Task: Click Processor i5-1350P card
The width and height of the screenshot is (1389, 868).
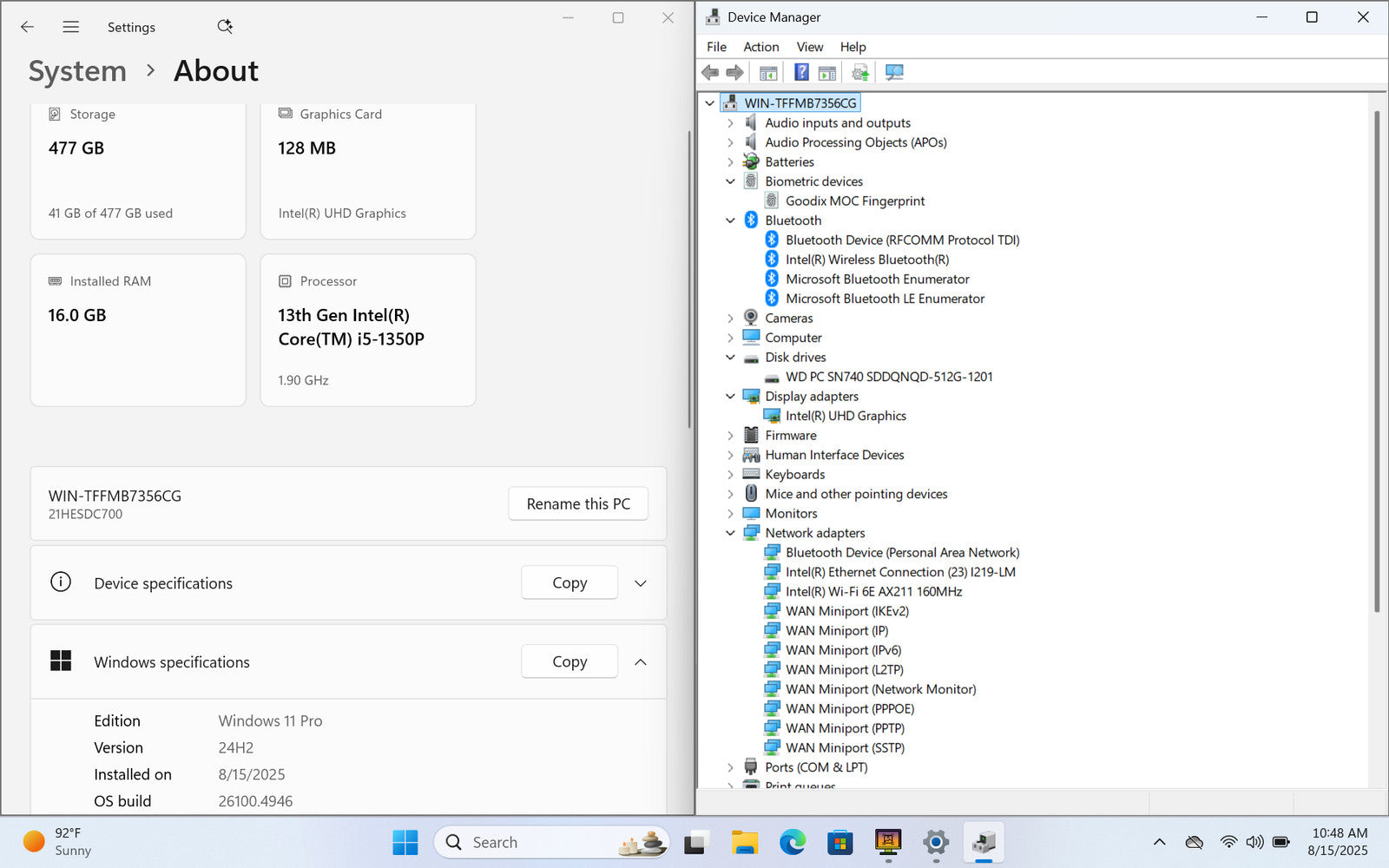Action: tap(368, 330)
